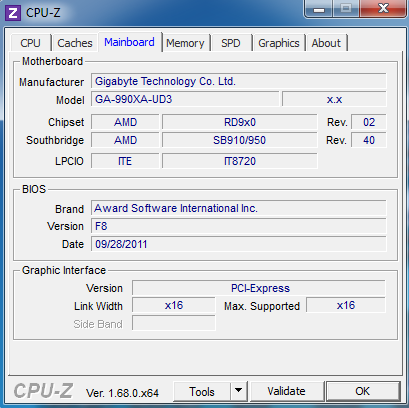Click the BIOS Date 09/28/2011
Image resolution: width=409 pixels, height=408 pixels.
pyautogui.click(x=239, y=244)
